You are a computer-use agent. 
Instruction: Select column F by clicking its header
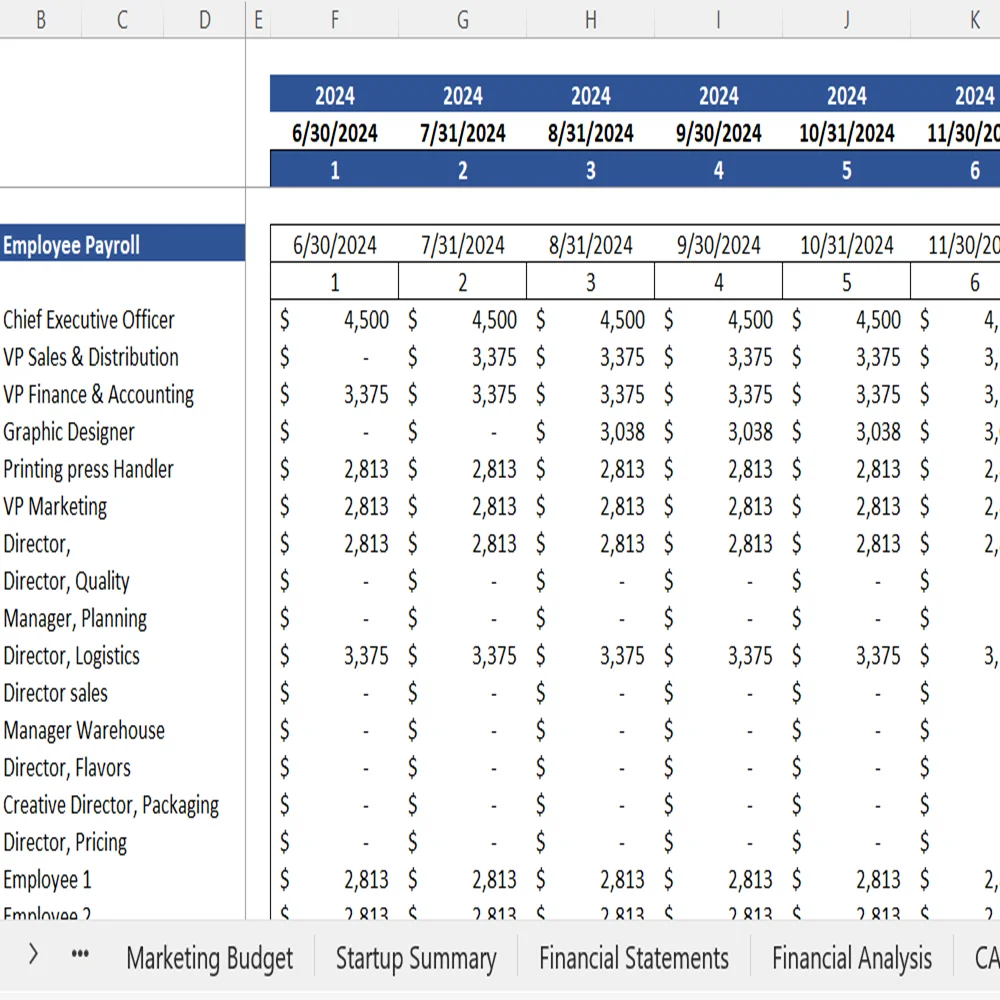pos(334,20)
